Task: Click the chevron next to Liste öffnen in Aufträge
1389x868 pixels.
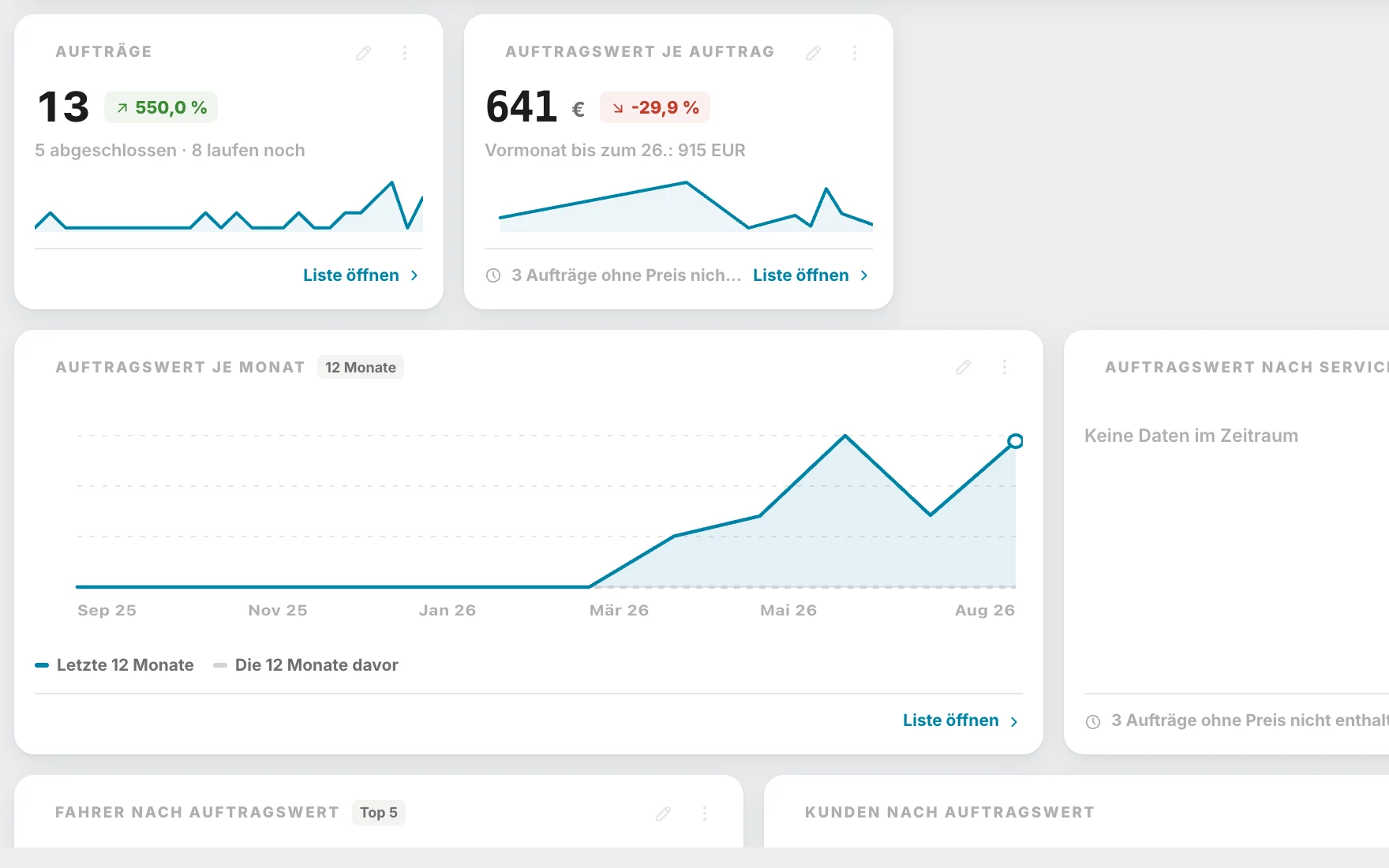Action: pos(414,275)
